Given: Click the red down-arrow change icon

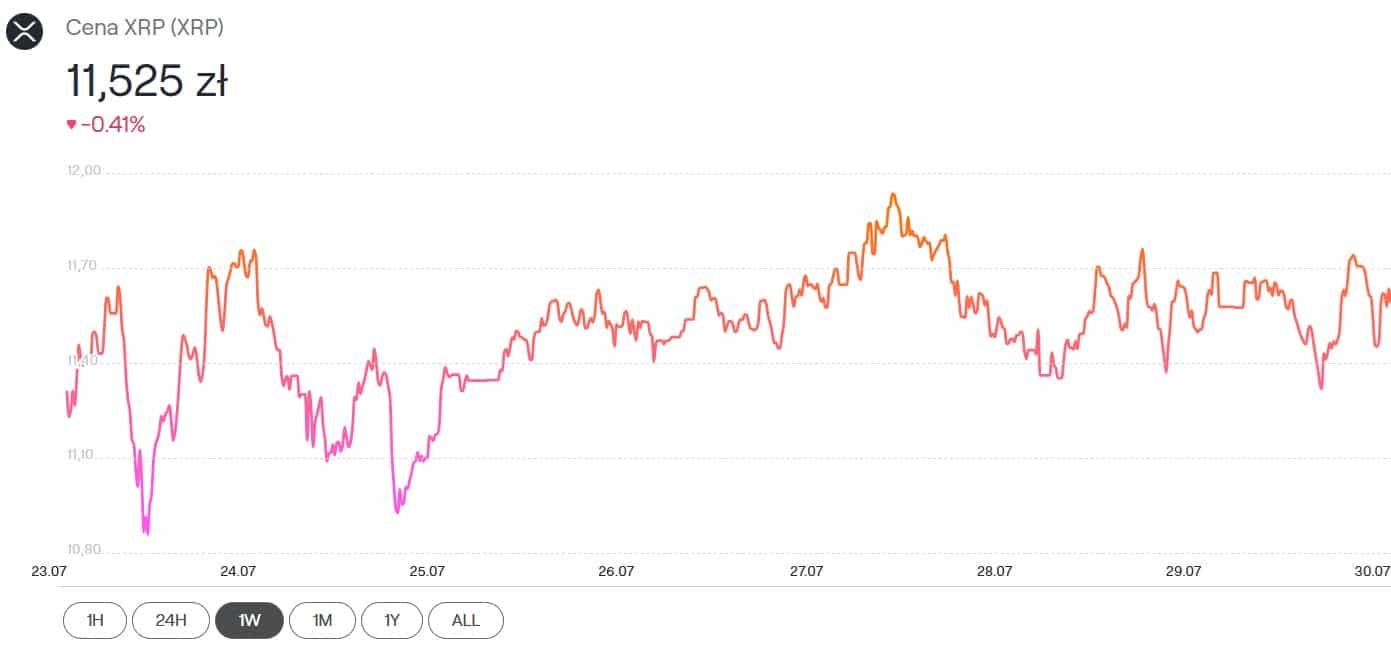Looking at the screenshot, I should (x=71, y=125).
